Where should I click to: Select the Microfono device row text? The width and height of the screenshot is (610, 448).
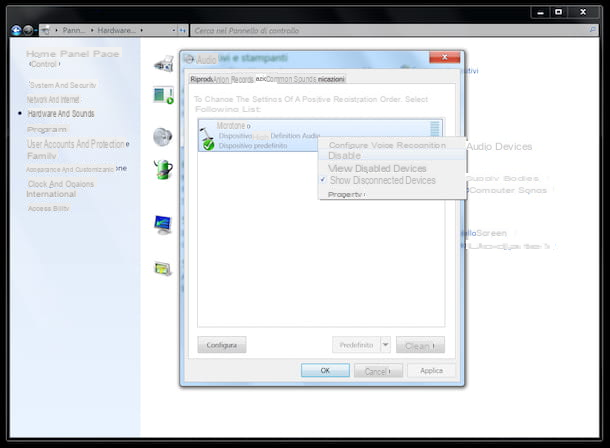[233, 126]
